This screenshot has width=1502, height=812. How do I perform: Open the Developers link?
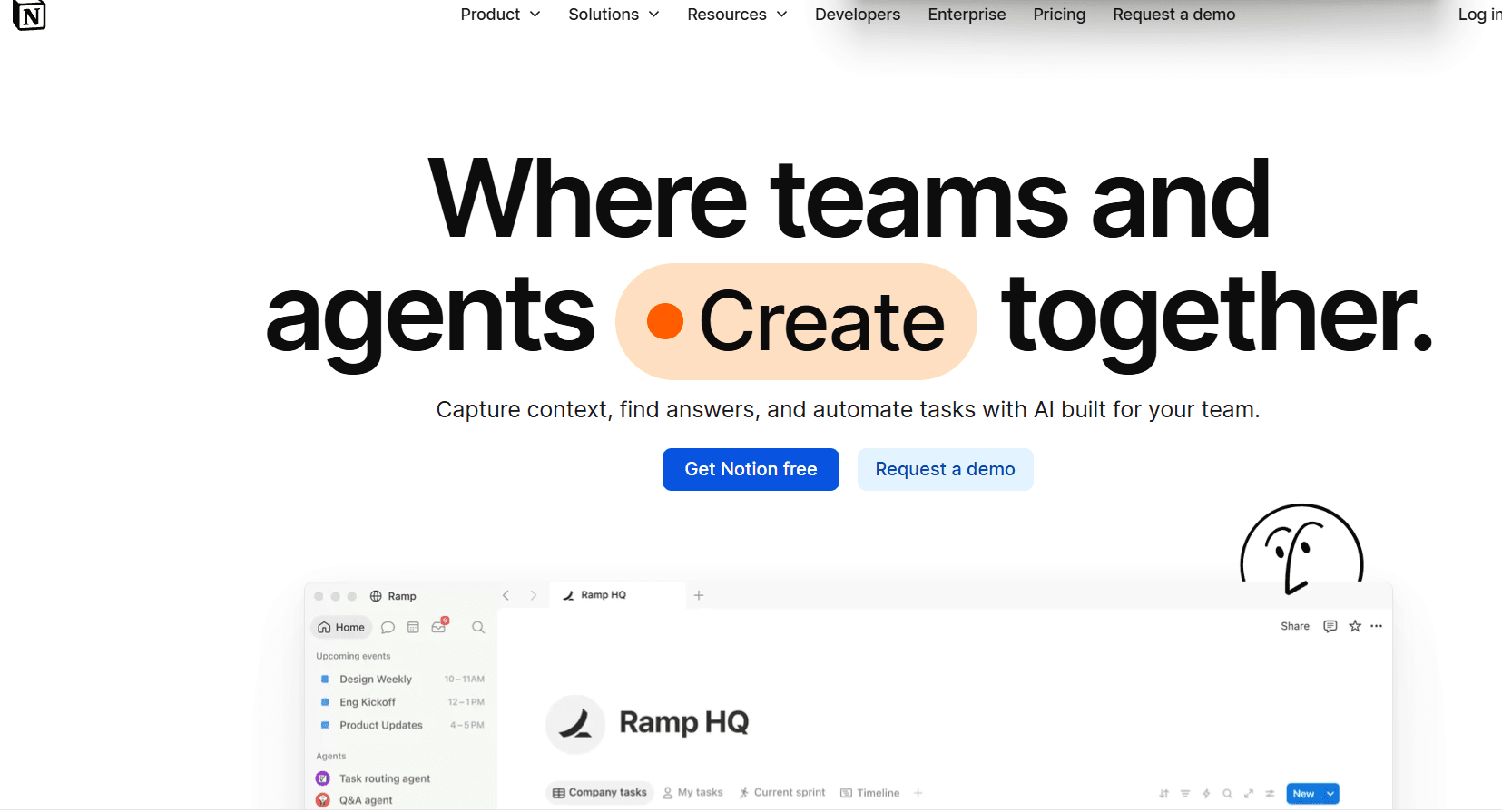[858, 15]
